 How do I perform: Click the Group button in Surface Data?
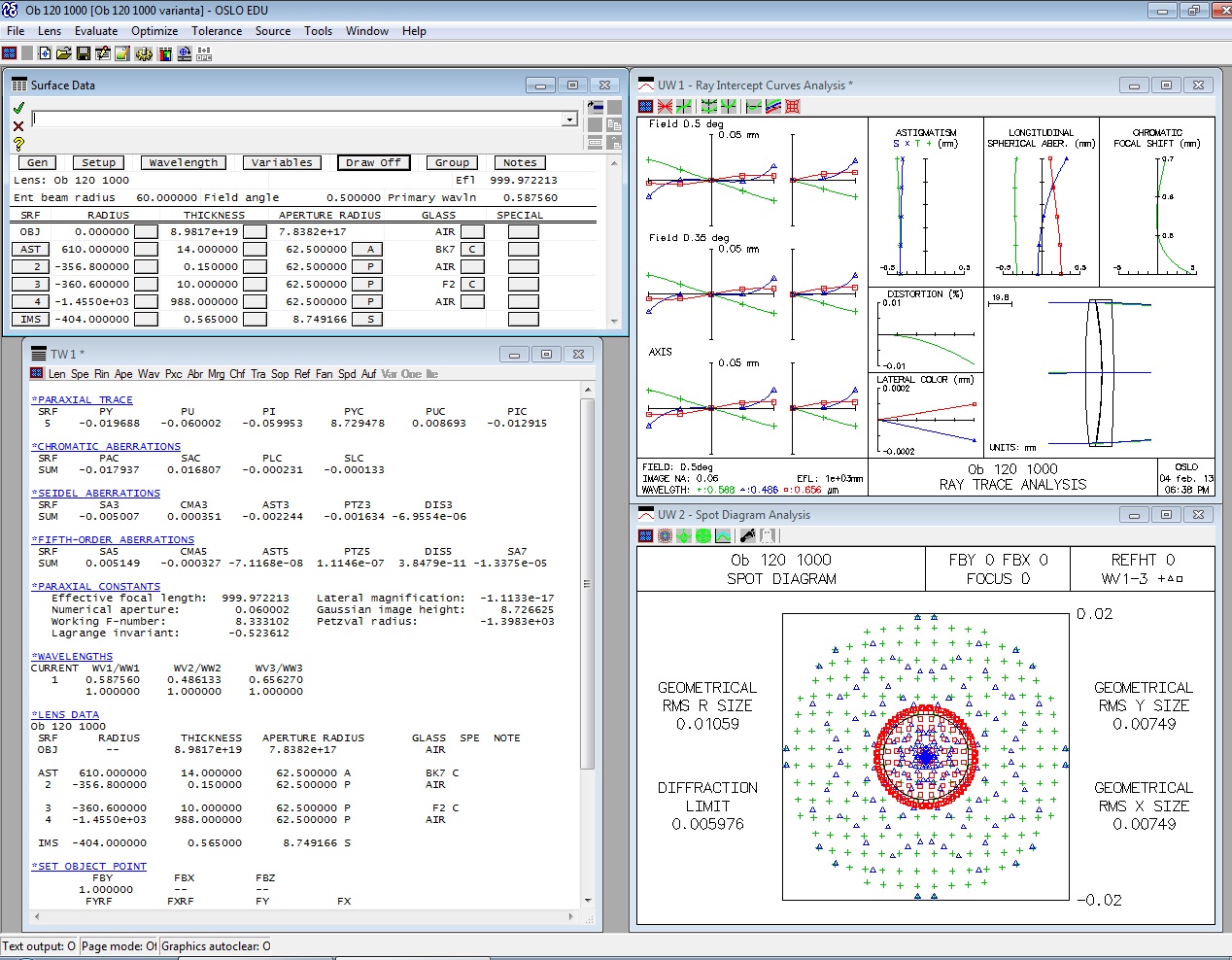tap(452, 162)
